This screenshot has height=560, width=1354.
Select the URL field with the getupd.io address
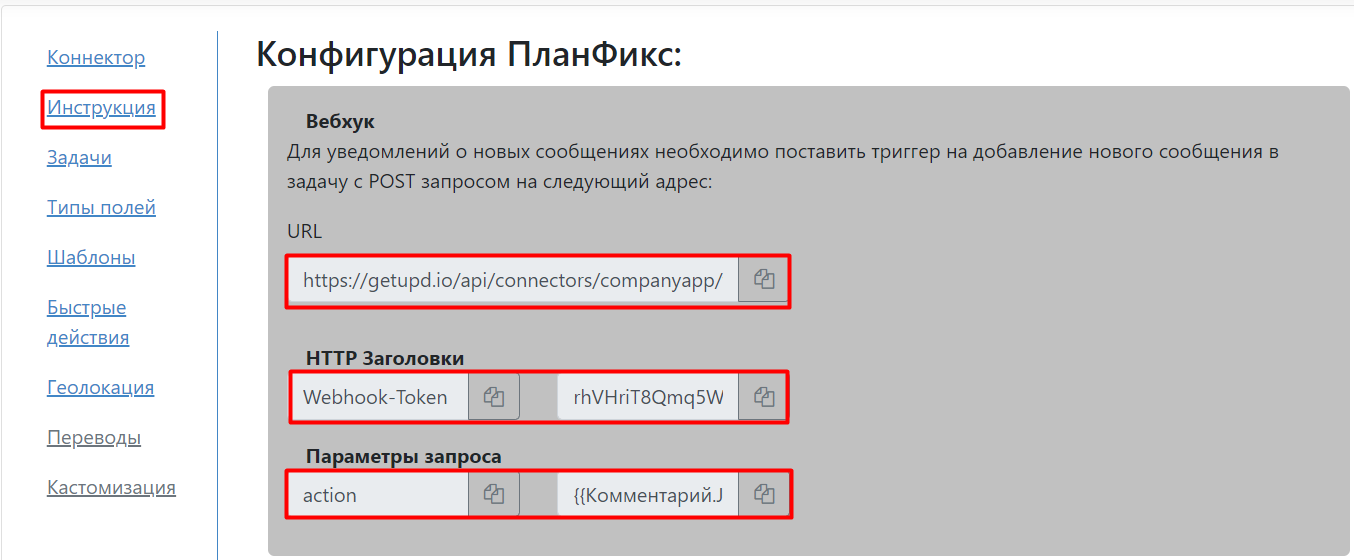coord(514,280)
